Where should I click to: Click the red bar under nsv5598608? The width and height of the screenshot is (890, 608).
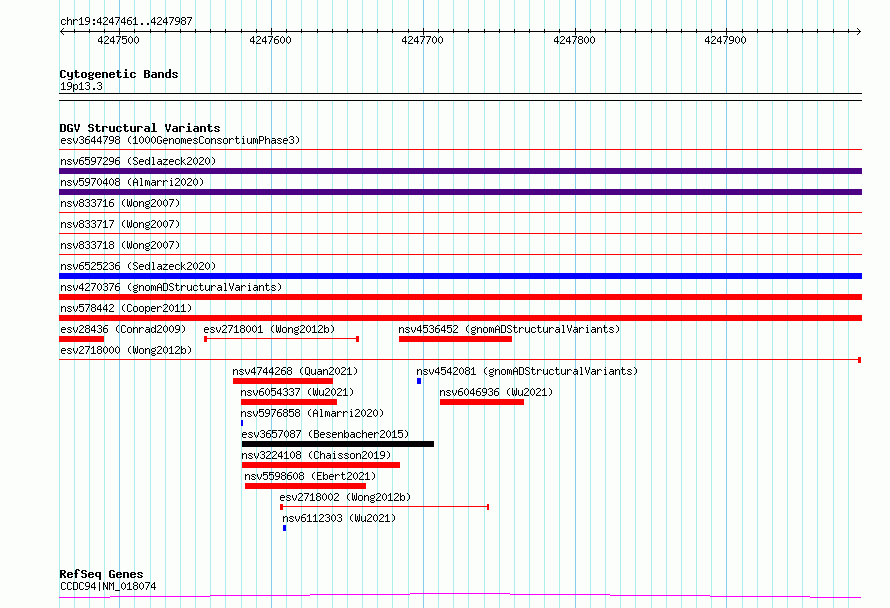click(305, 486)
